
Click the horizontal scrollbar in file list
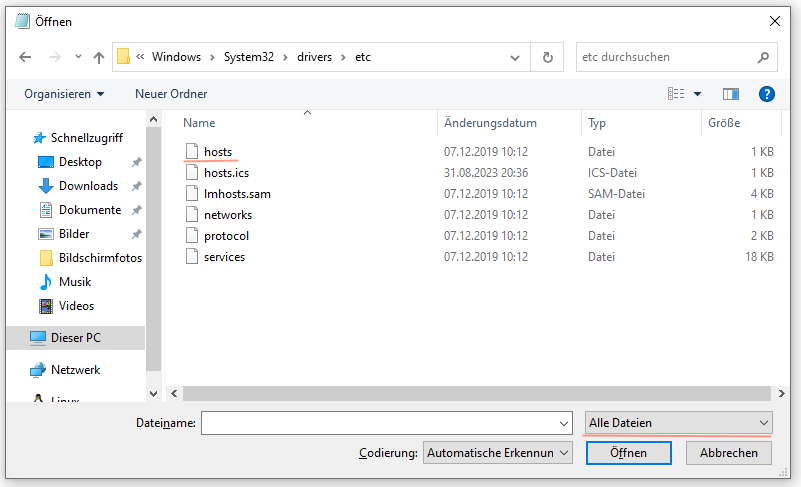pos(470,393)
